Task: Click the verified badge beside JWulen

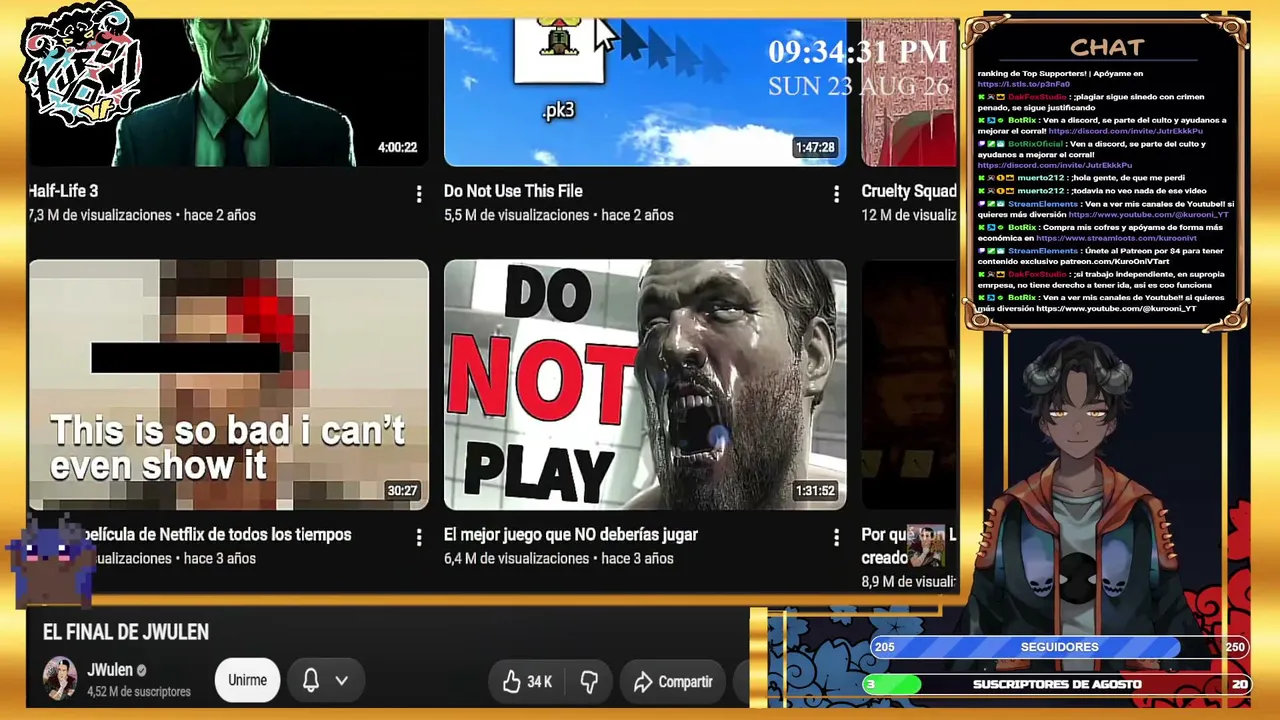Action: (141, 670)
